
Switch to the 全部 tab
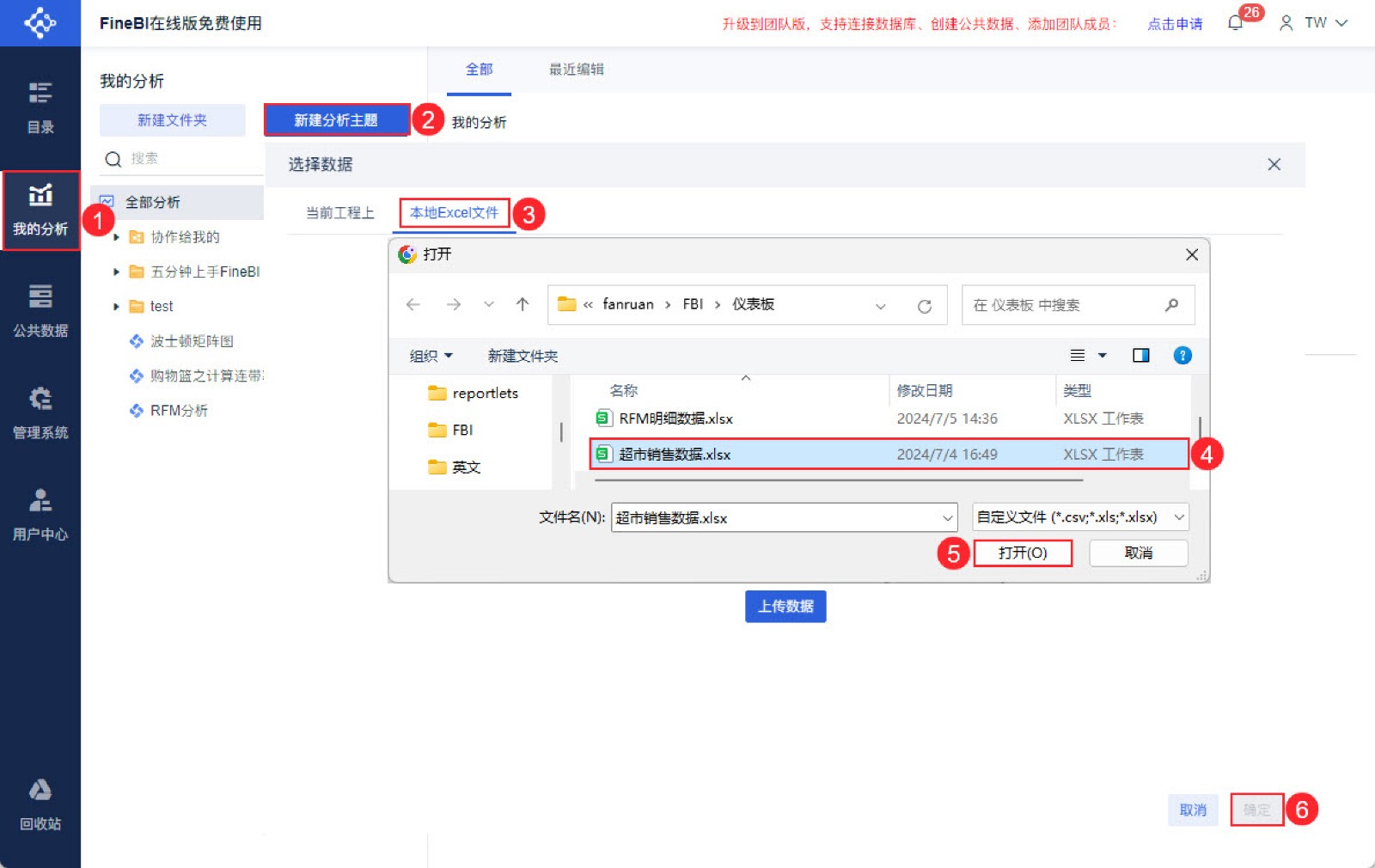(x=479, y=70)
